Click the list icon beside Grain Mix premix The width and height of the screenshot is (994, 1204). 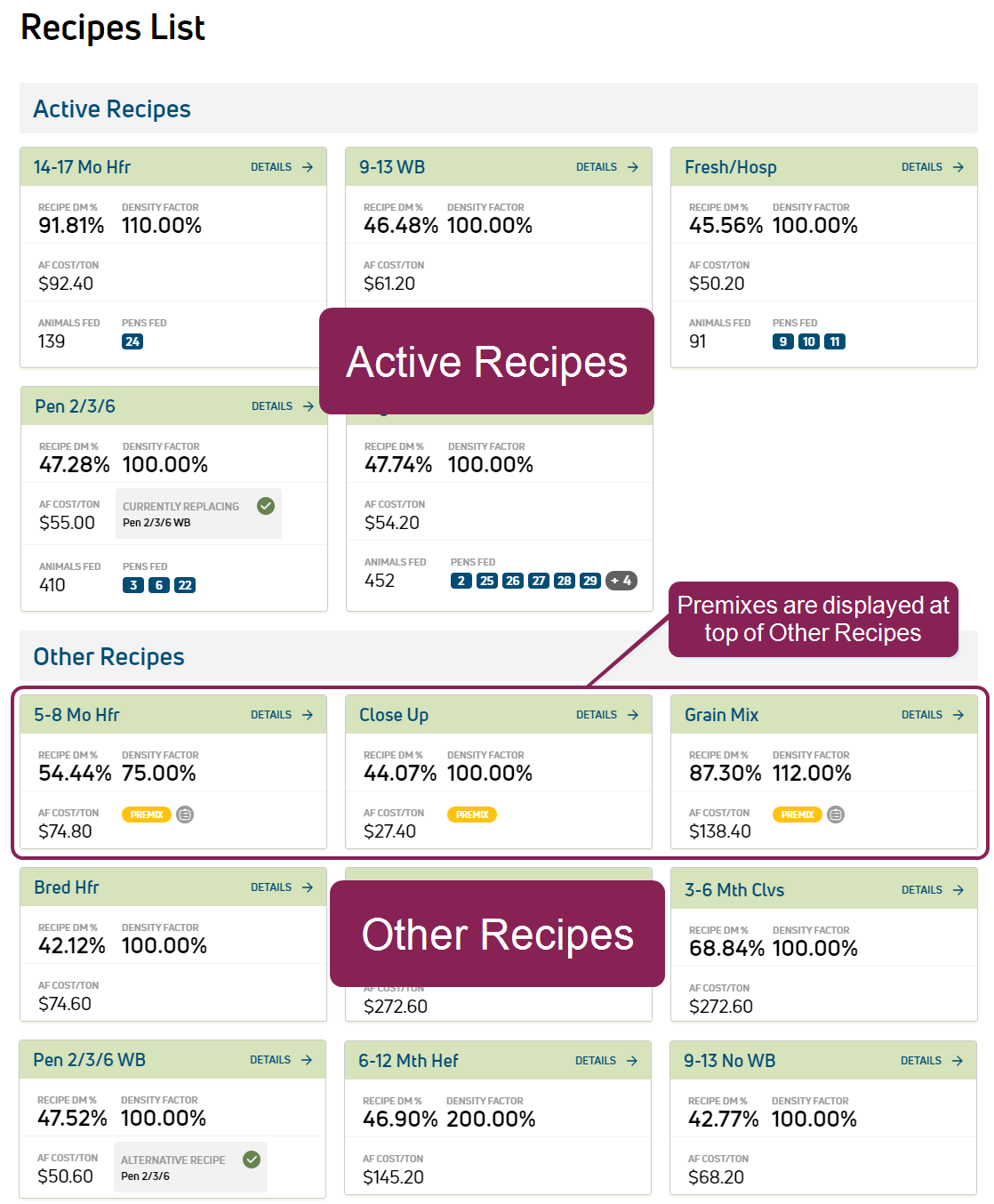(x=836, y=815)
